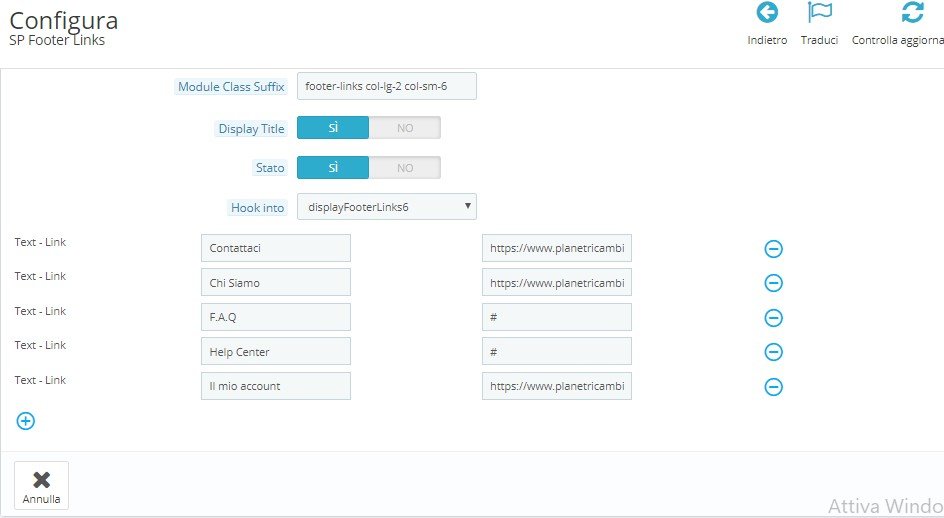Click Text - Link label beside Contattaci
Screen dimensions: 944x518
coord(40,242)
